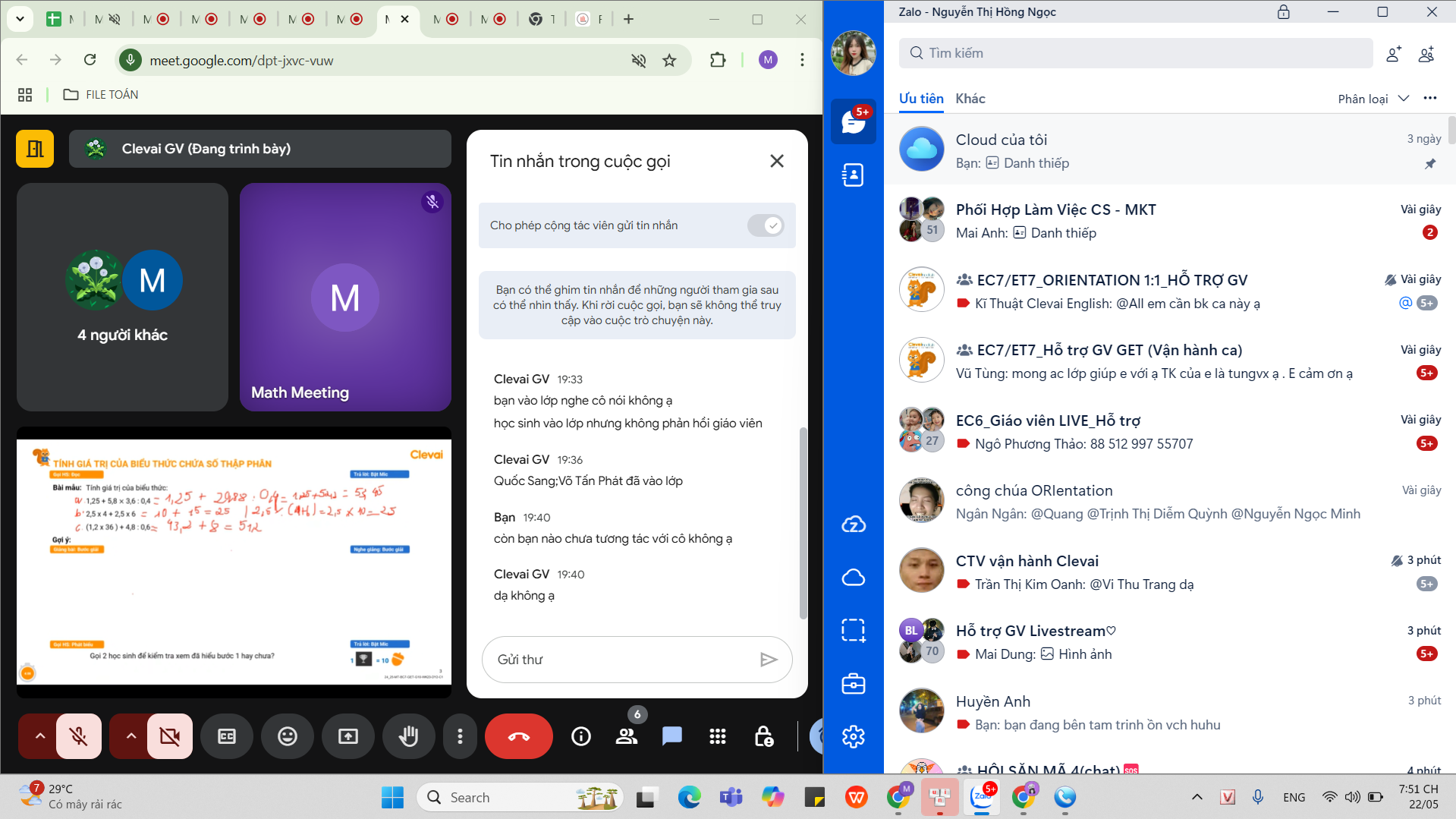Open Zalo Cloud (Z) sidebar icon
This screenshot has height=819, width=1456.
pyautogui.click(x=854, y=524)
